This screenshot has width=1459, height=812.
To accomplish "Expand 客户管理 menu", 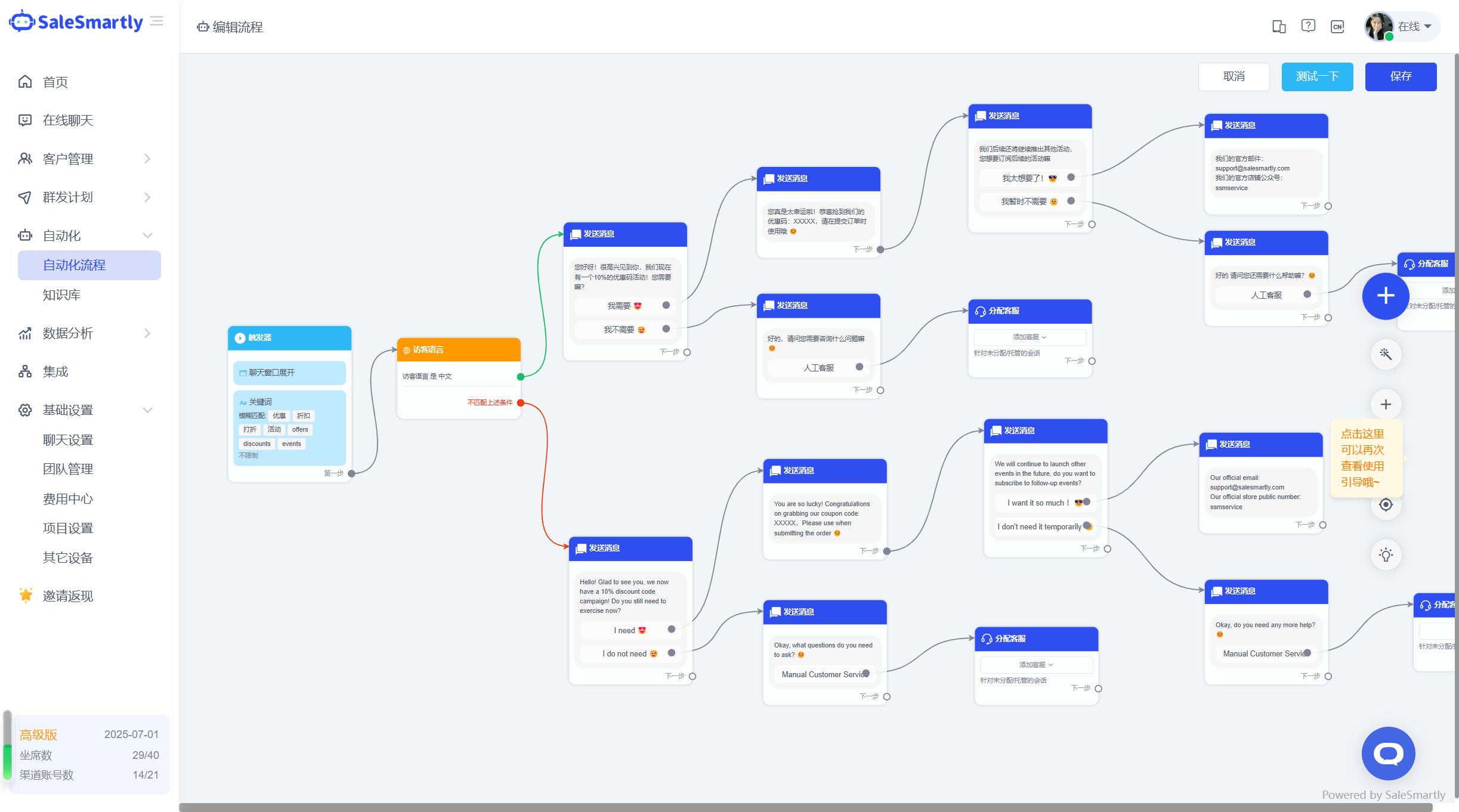I will (85, 159).
